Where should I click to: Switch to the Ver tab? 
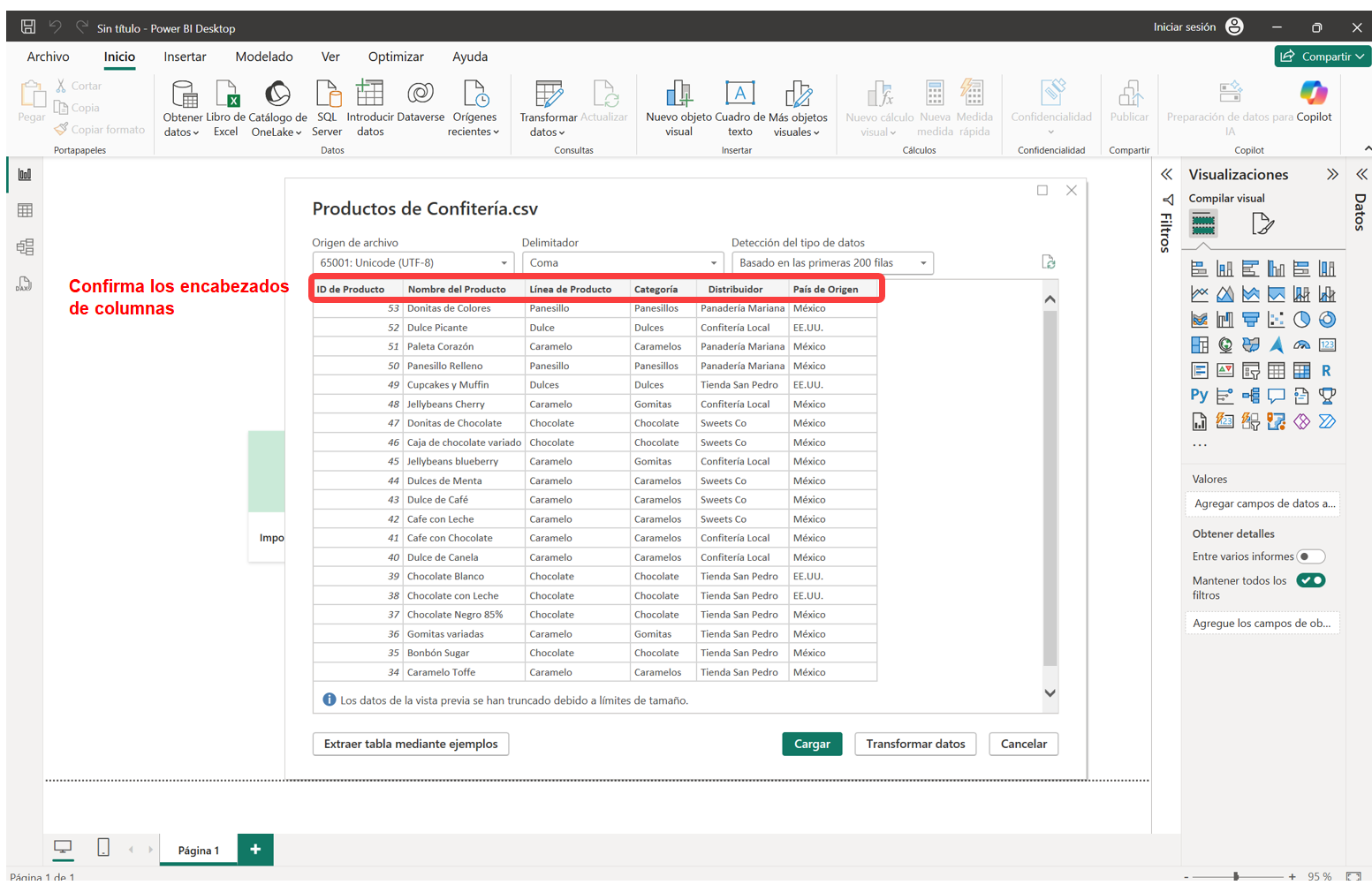point(330,57)
